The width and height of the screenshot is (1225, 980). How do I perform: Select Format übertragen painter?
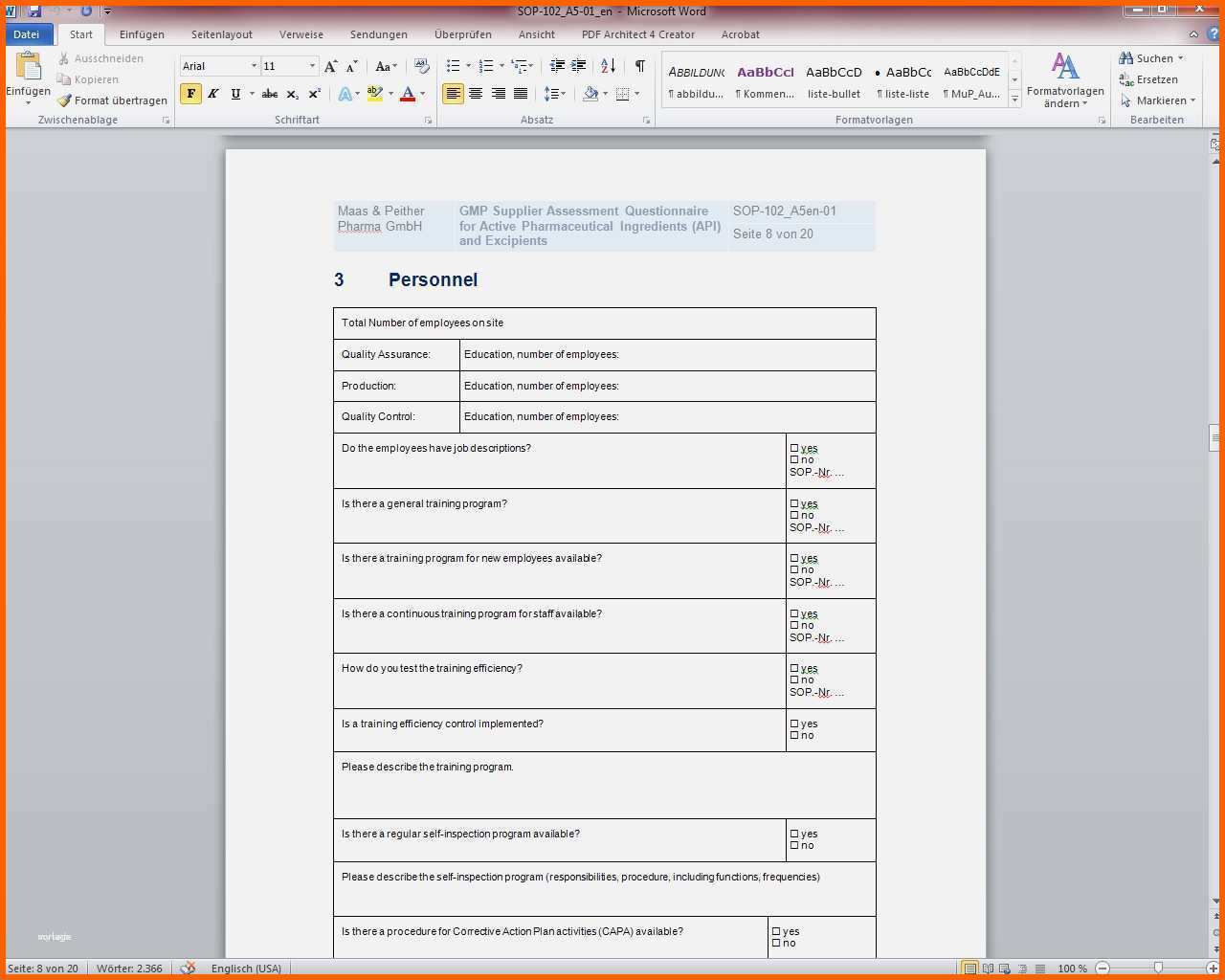pyautogui.click(x=112, y=100)
